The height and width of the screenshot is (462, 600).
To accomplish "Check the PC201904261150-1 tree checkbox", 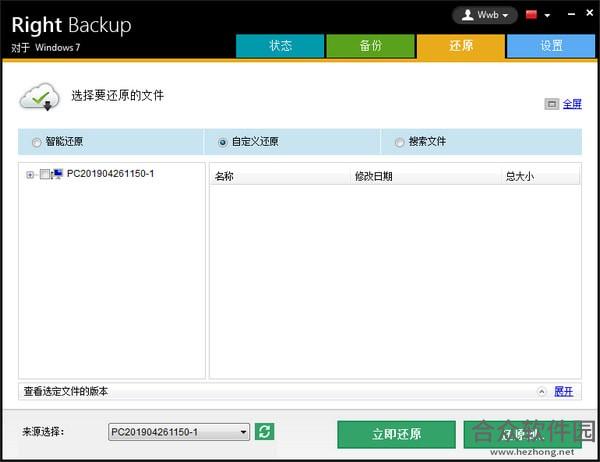I will pos(44,174).
